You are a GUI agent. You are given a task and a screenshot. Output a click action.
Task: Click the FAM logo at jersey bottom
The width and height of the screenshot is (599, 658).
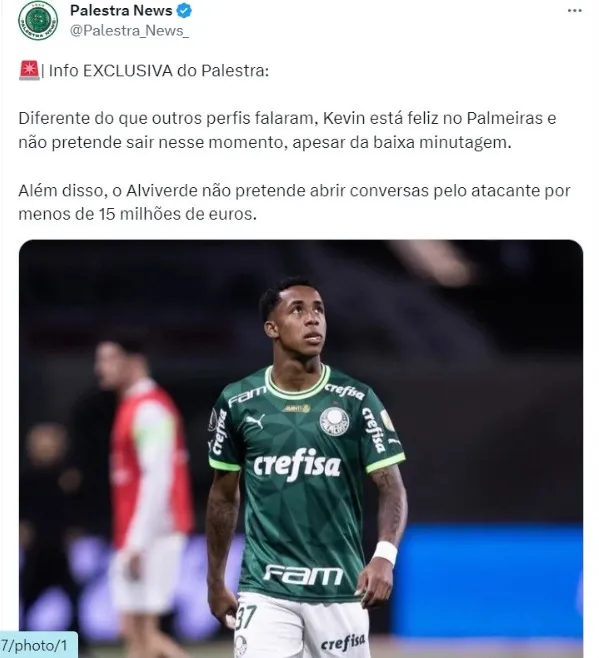point(303,574)
